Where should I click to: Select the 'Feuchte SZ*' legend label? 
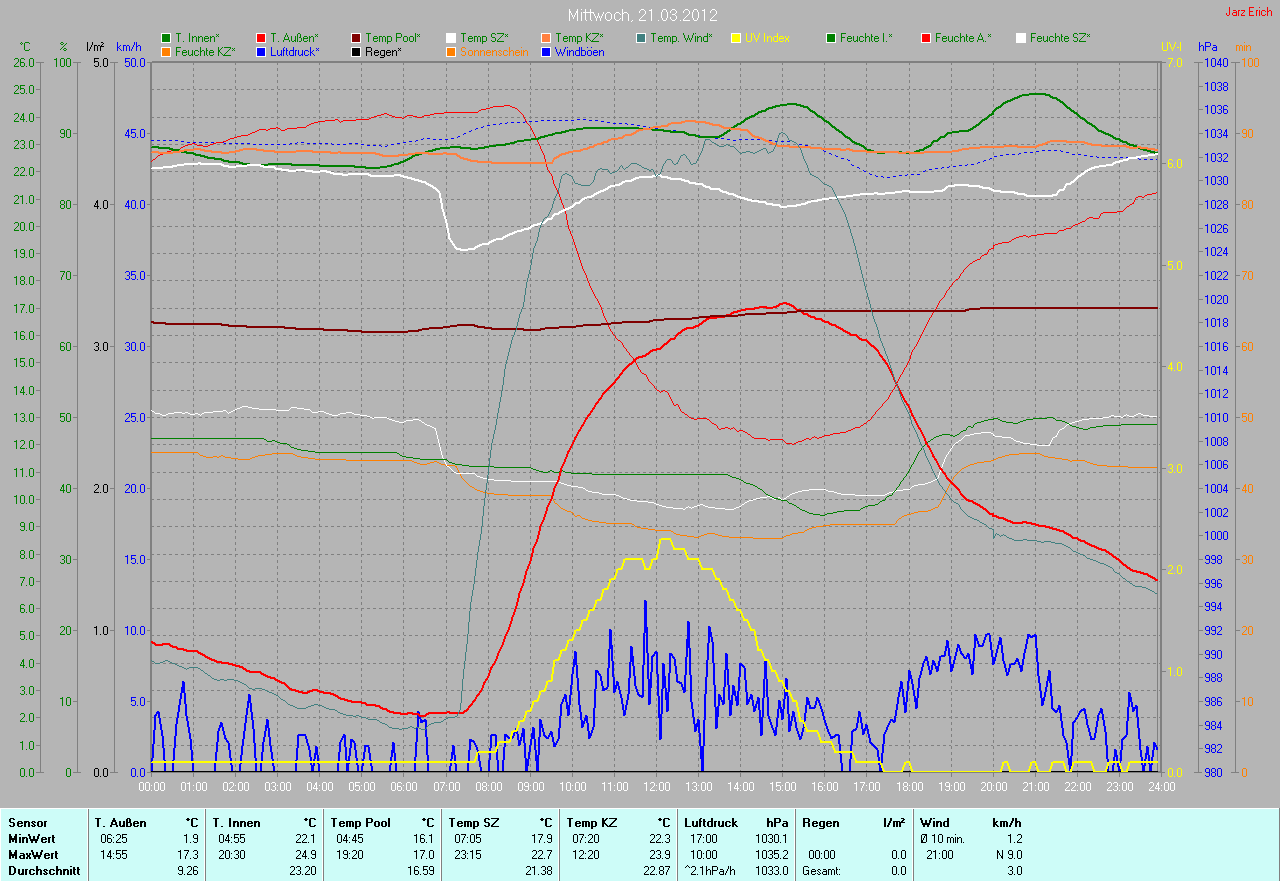pos(1062,38)
